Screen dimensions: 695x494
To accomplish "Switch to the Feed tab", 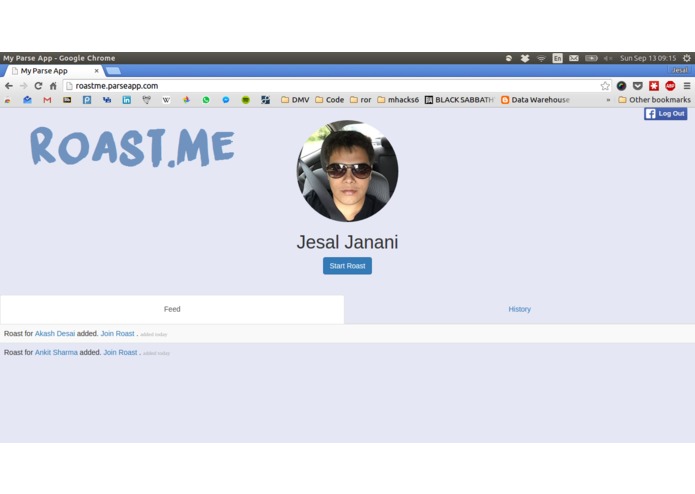I will [x=172, y=309].
